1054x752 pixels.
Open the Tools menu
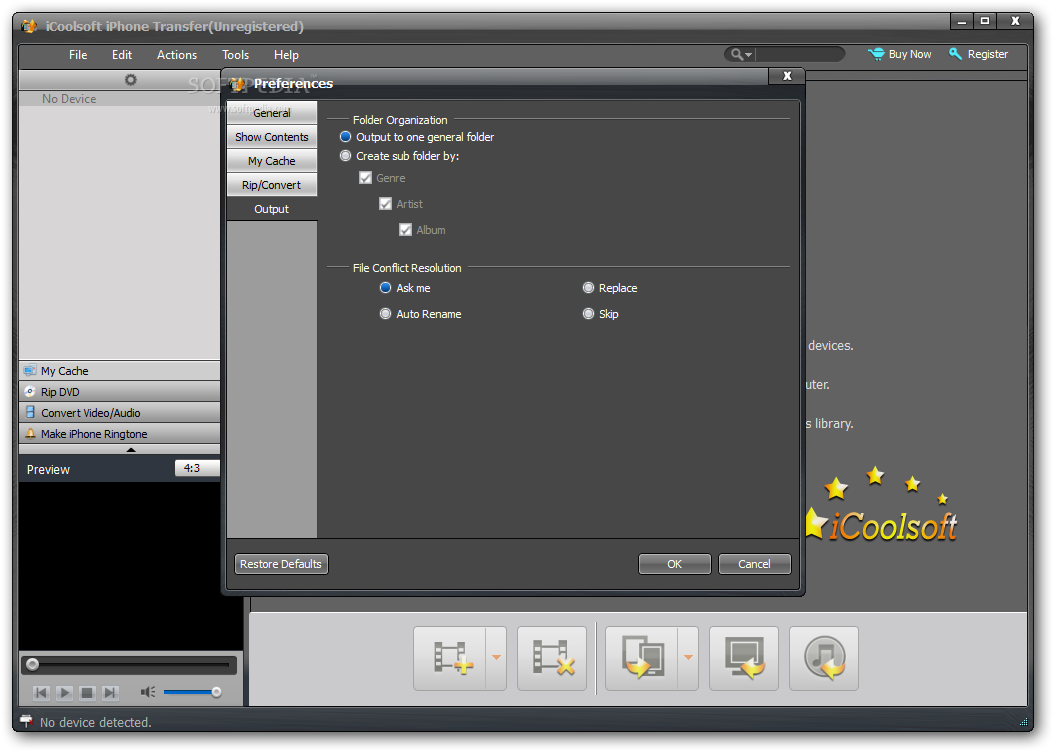coord(235,55)
